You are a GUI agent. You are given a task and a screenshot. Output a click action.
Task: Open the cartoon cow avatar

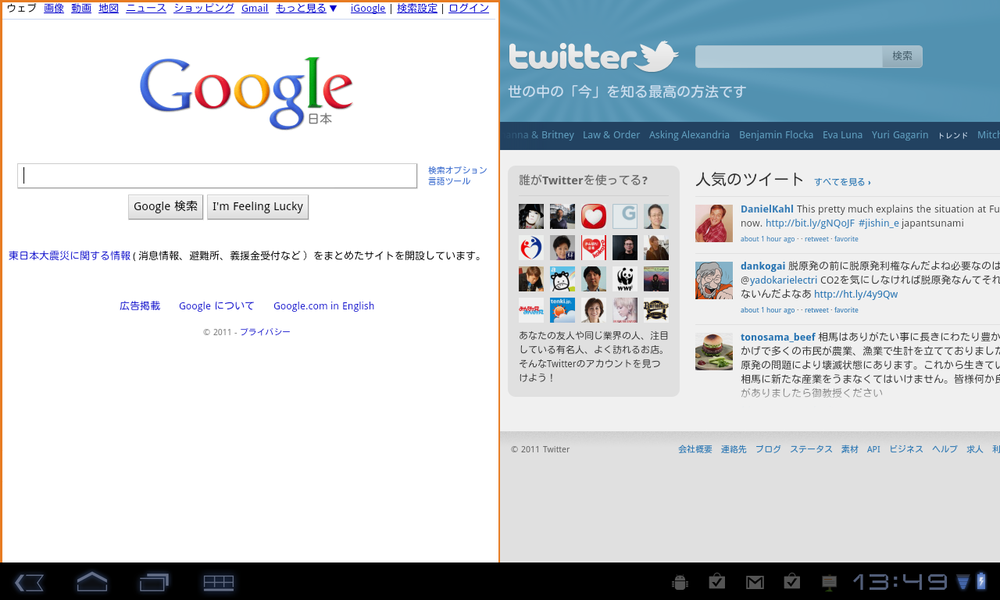click(x=562, y=279)
